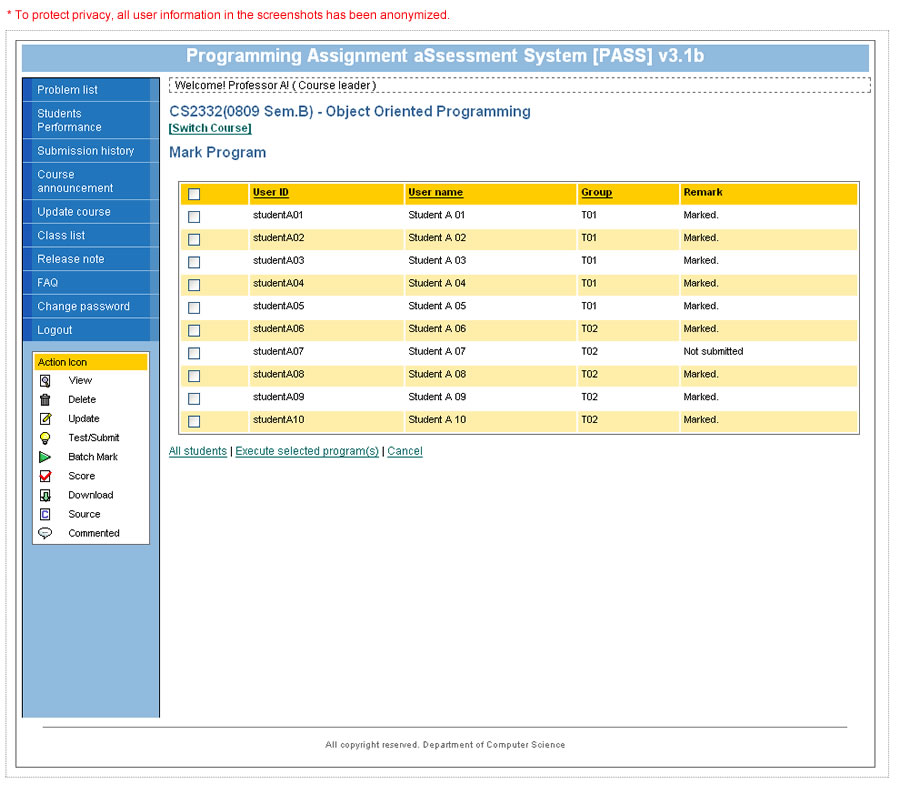Click the Batch Mark green arrow icon
This screenshot has width=900, height=785.
click(x=45, y=457)
